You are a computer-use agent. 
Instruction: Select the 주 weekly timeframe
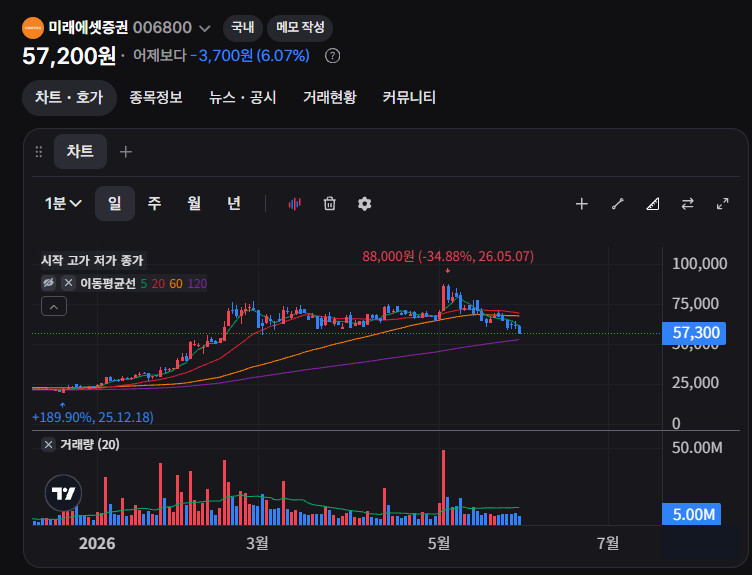[154, 203]
